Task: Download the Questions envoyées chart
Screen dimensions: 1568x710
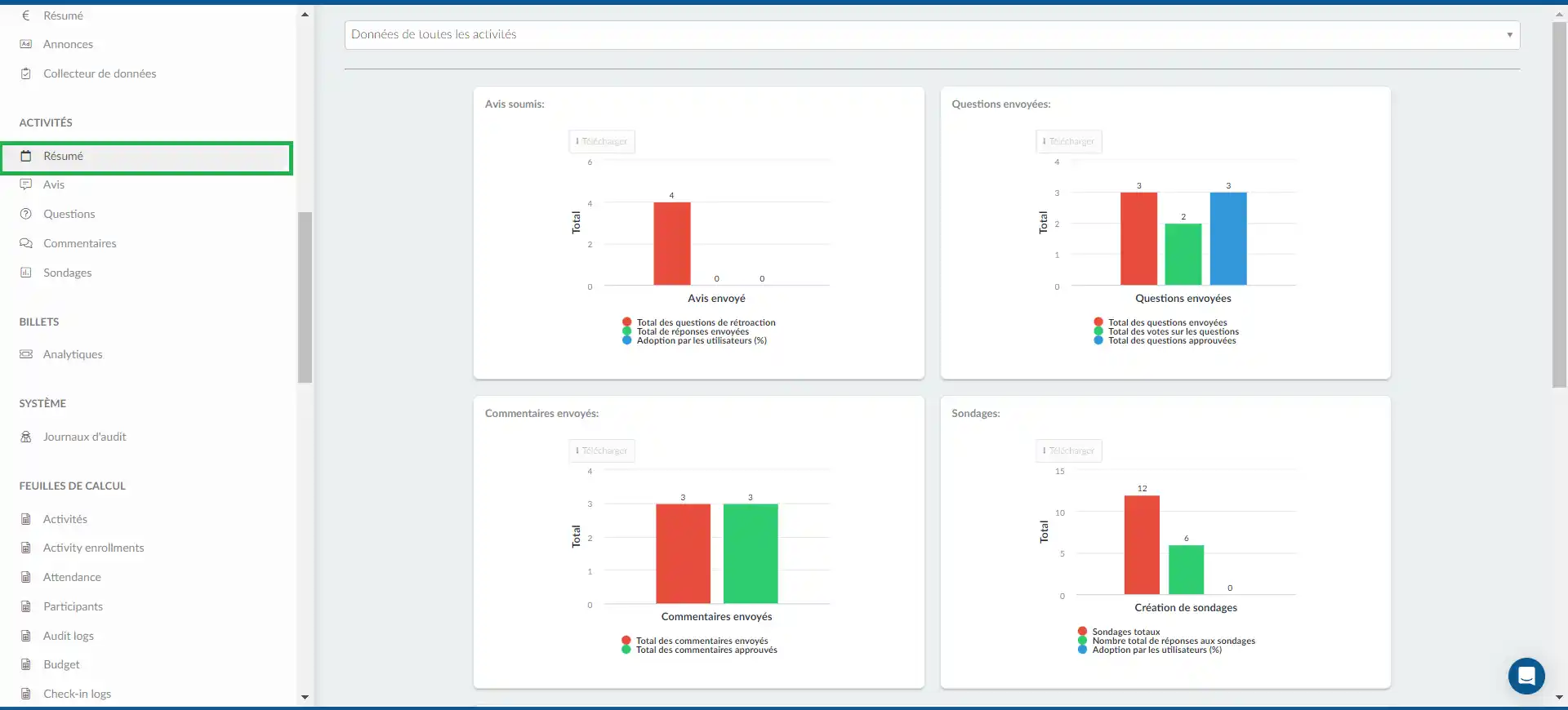Action: [1069, 141]
